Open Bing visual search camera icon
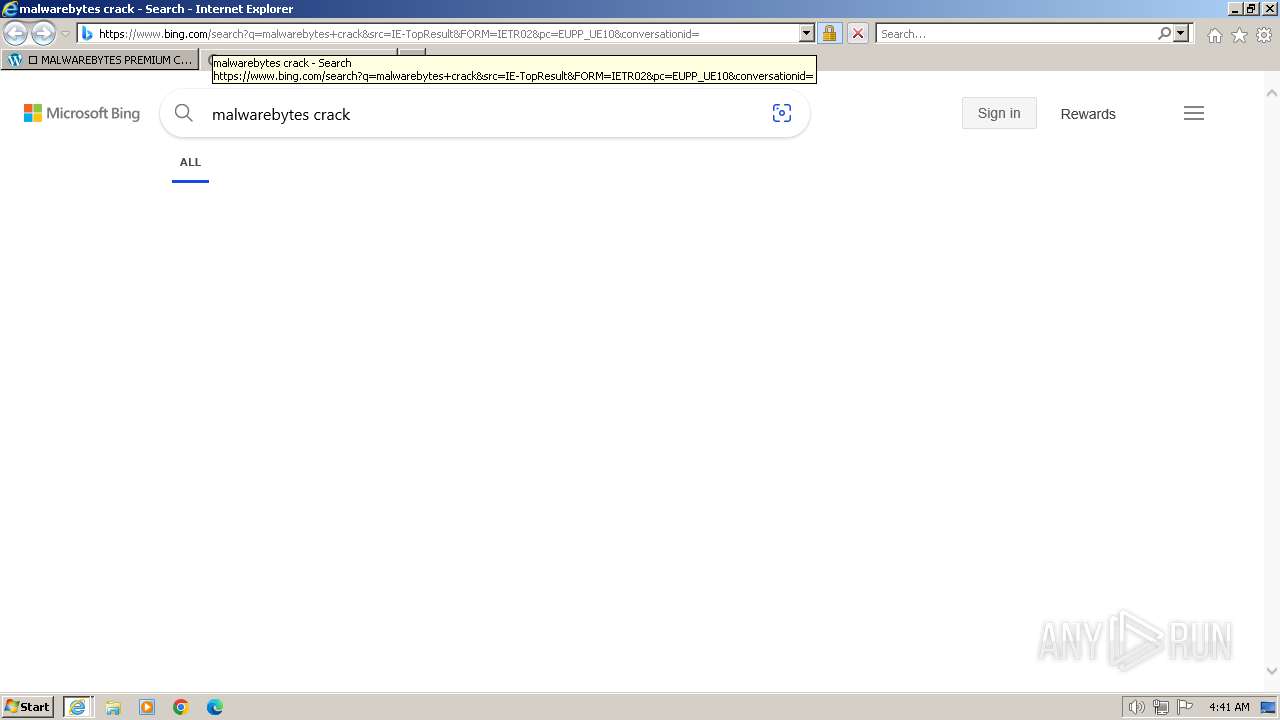1280x720 pixels. [782, 114]
